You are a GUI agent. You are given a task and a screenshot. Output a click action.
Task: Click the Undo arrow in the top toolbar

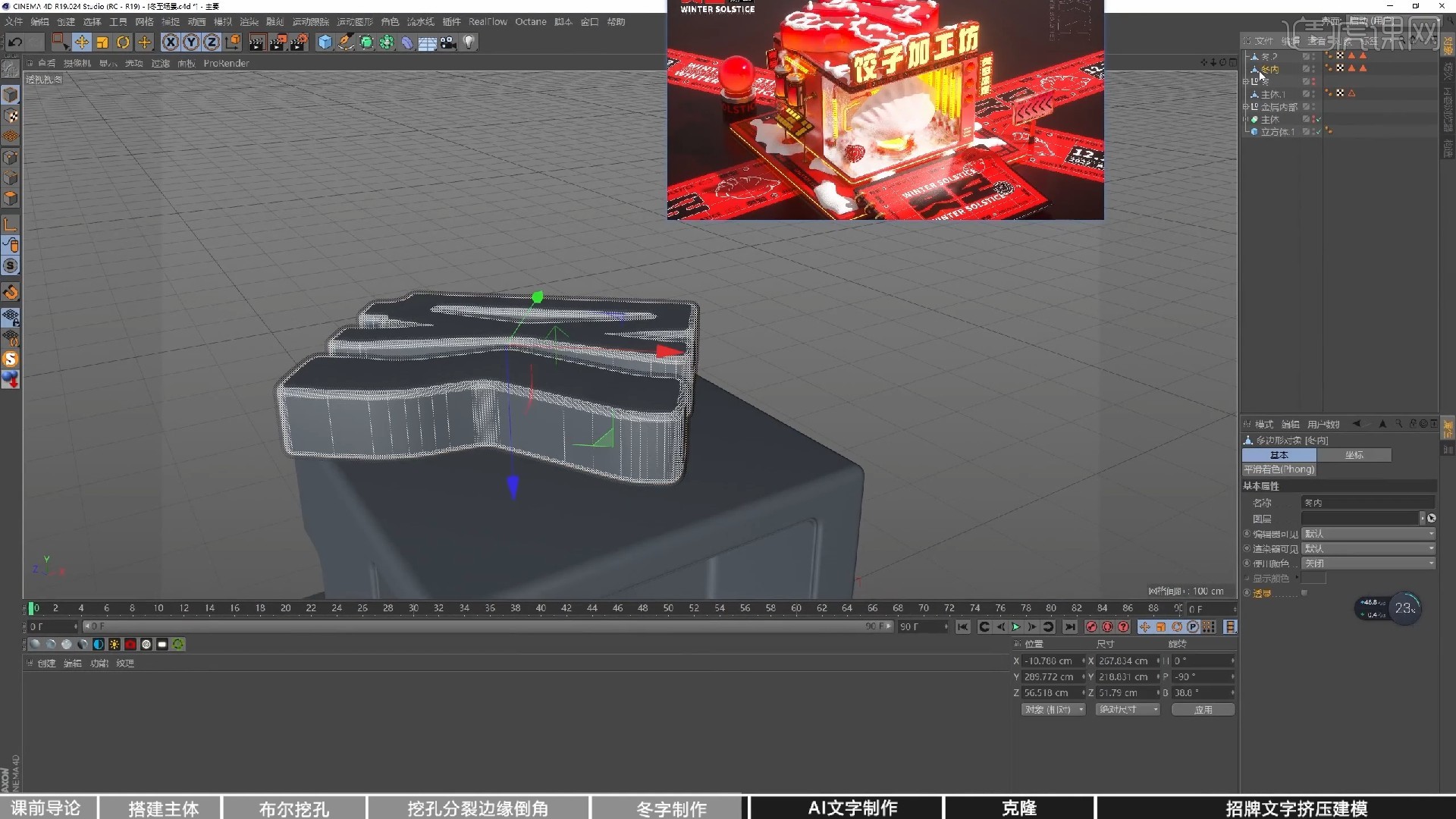click(15, 42)
